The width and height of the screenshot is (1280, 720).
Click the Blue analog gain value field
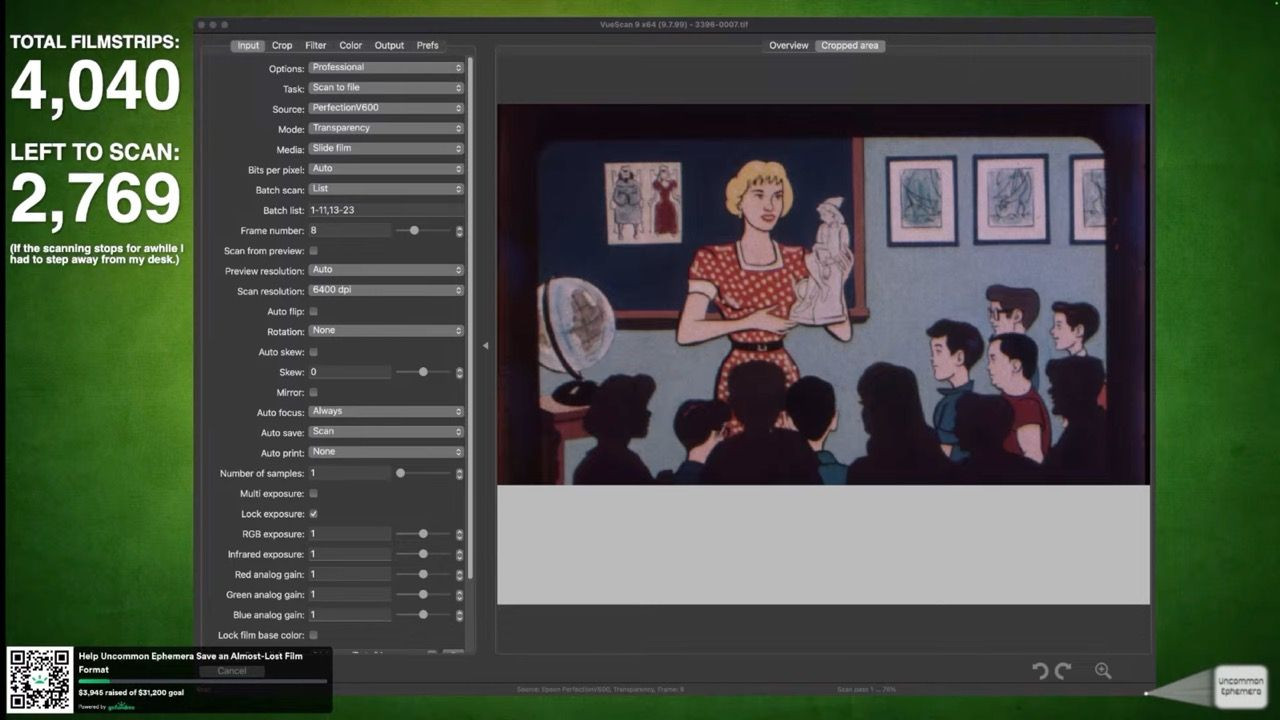pos(349,615)
